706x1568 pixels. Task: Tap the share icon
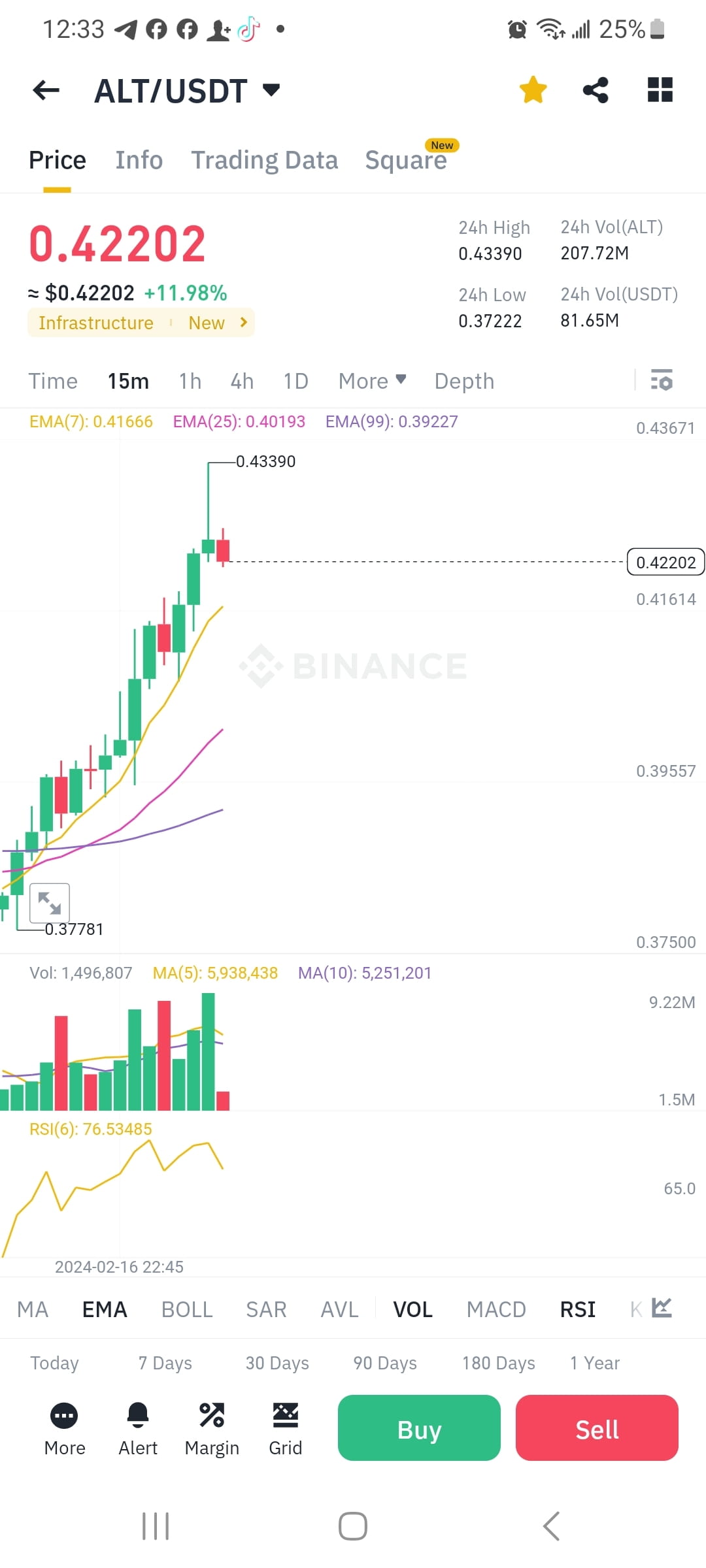point(596,90)
